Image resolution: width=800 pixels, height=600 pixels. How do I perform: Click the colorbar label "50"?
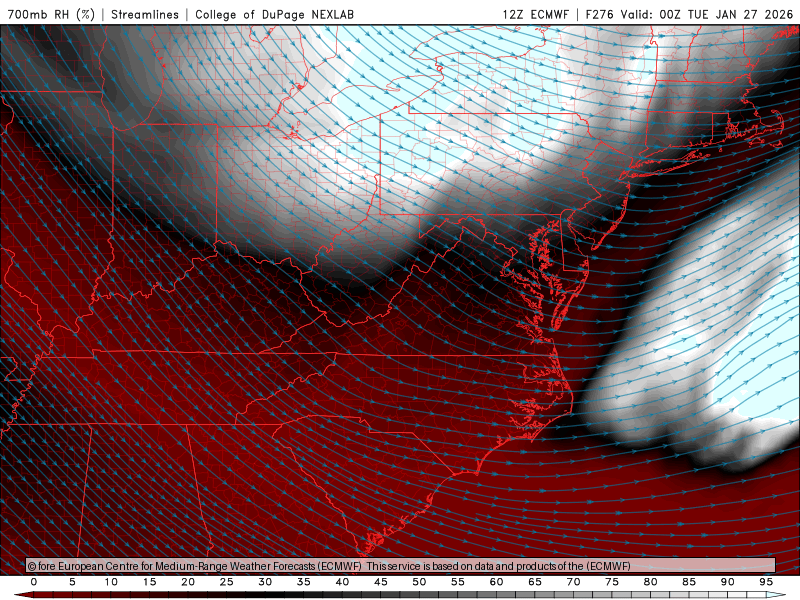tap(419, 582)
